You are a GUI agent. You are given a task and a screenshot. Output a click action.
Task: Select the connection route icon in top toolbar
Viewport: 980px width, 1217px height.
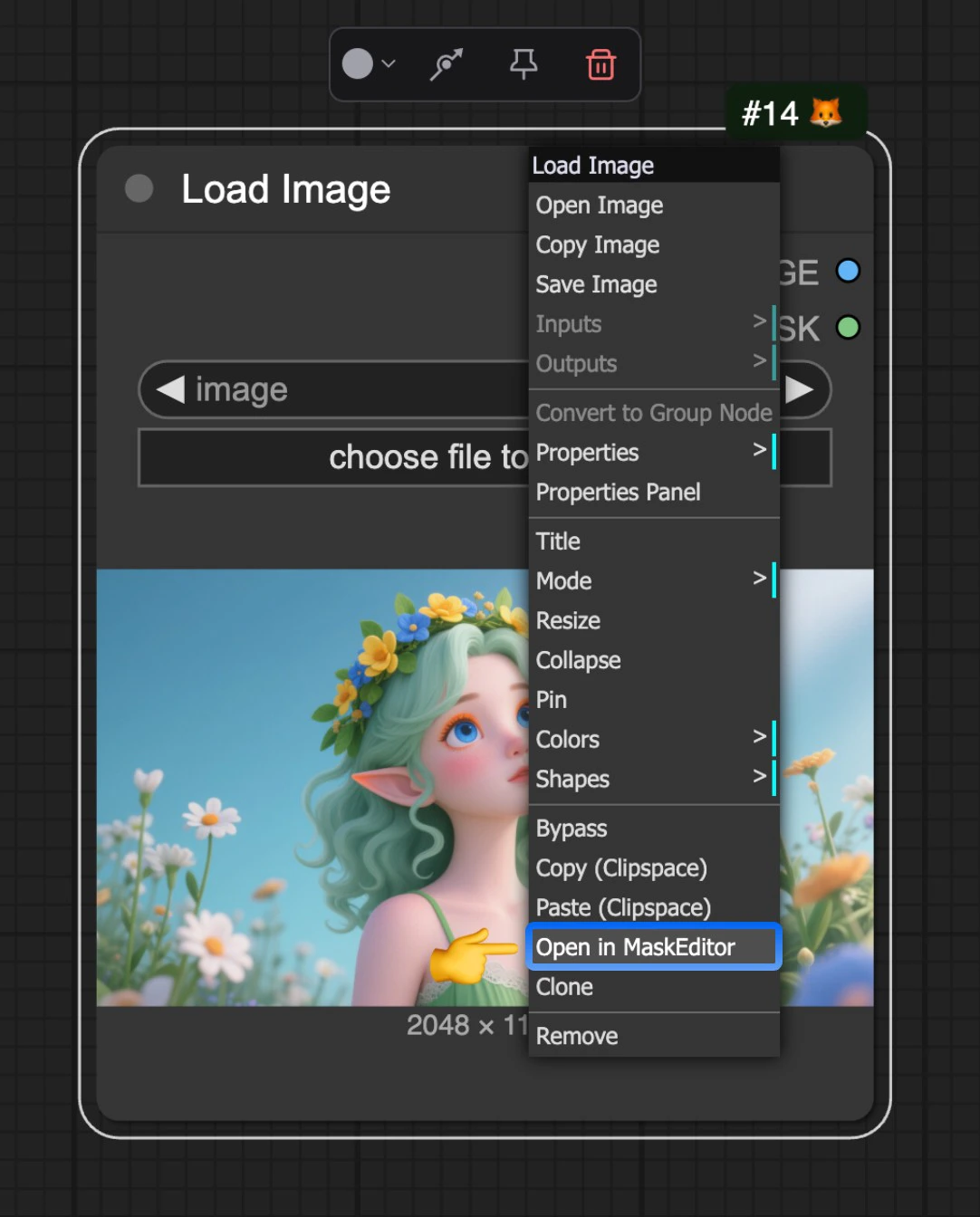click(445, 63)
